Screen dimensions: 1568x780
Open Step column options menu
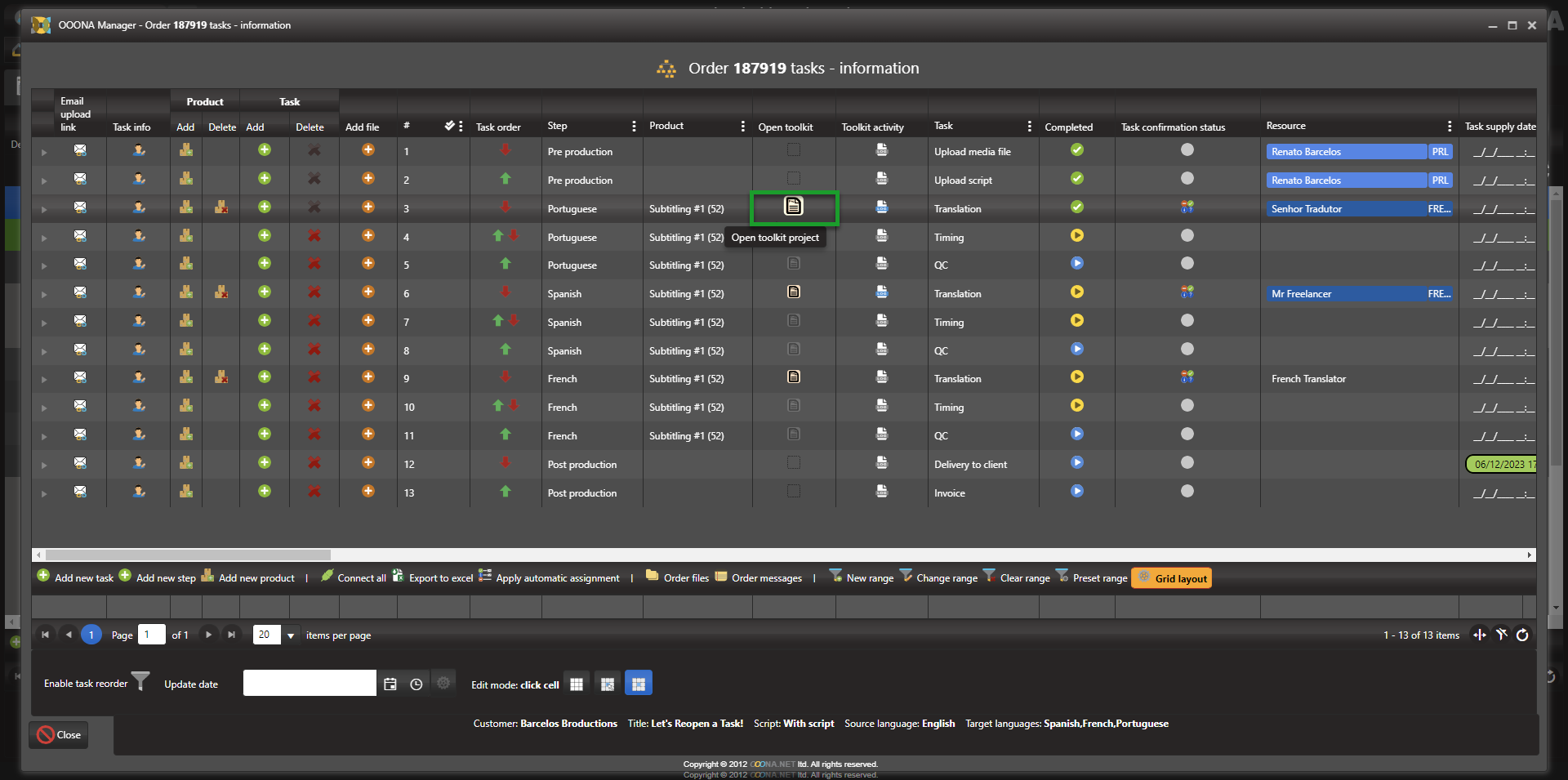coord(634,127)
